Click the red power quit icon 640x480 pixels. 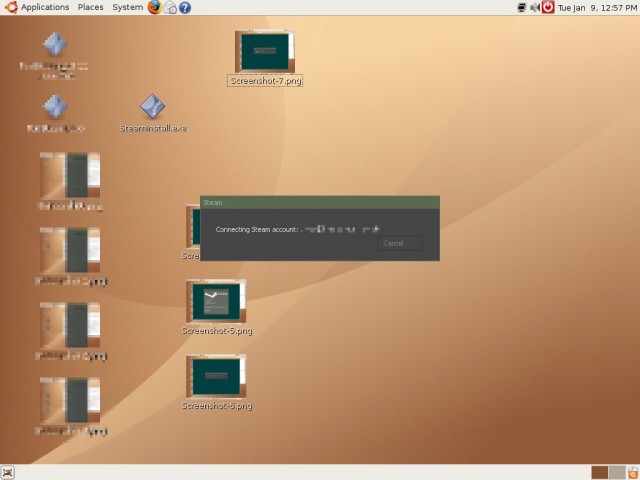(x=548, y=7)
